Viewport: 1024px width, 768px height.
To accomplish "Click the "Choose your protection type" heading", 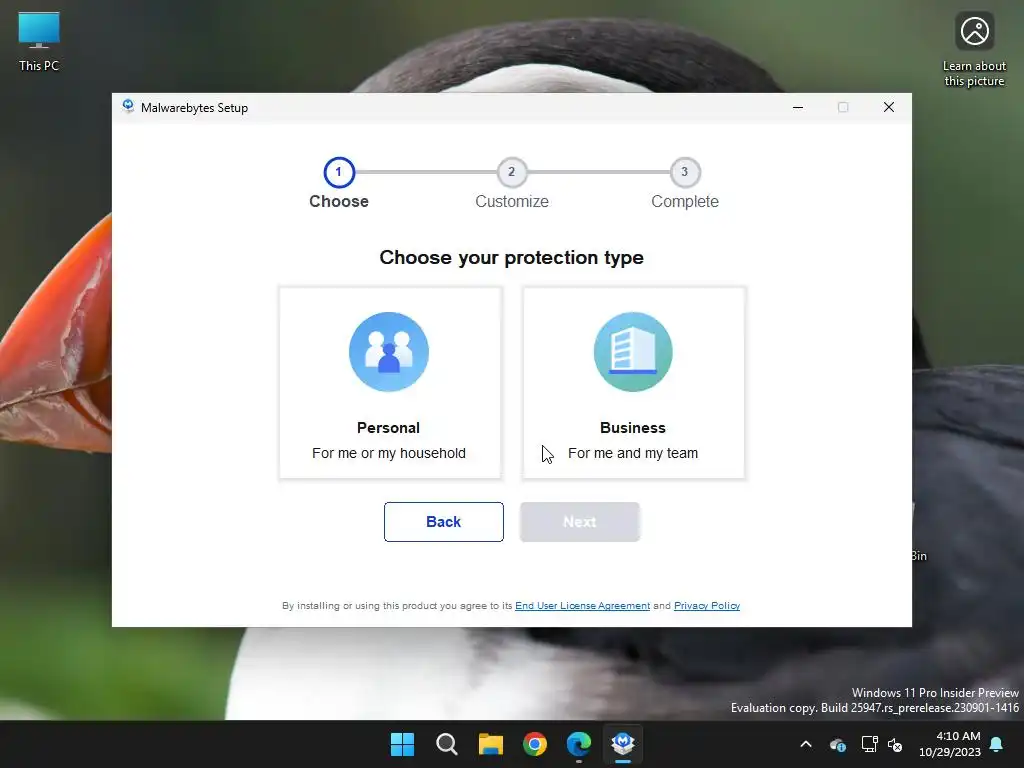I will (x=511, y=258).
